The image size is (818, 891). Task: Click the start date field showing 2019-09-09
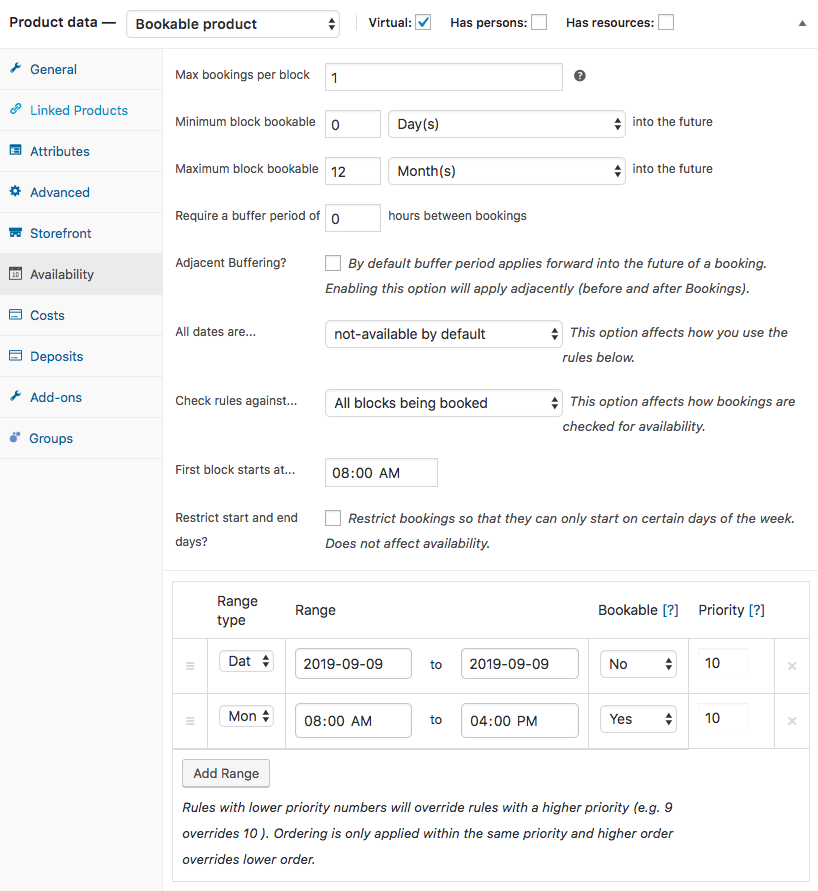(353, 664)
